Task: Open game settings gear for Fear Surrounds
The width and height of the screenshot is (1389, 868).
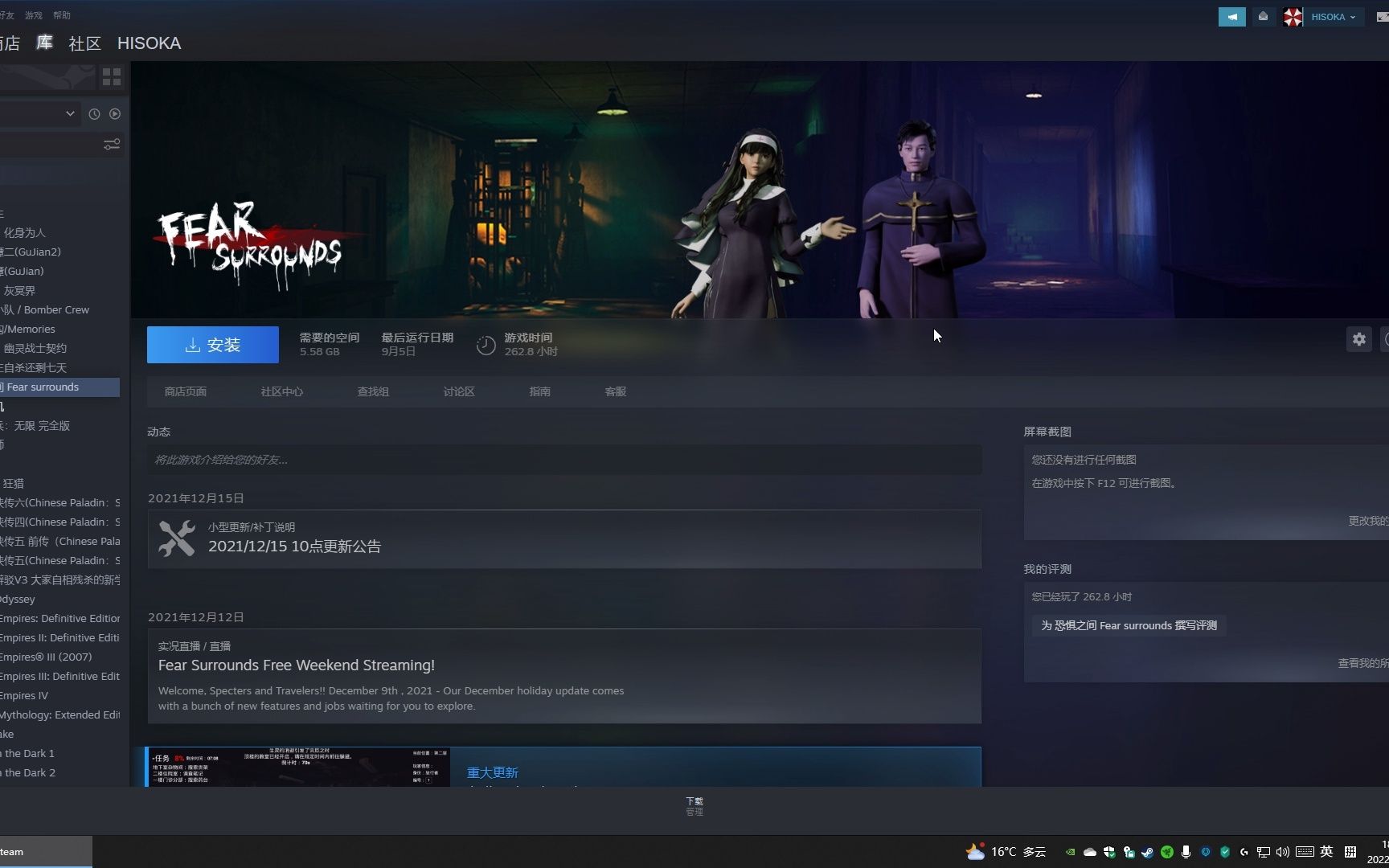Action: pos(1359,339)
